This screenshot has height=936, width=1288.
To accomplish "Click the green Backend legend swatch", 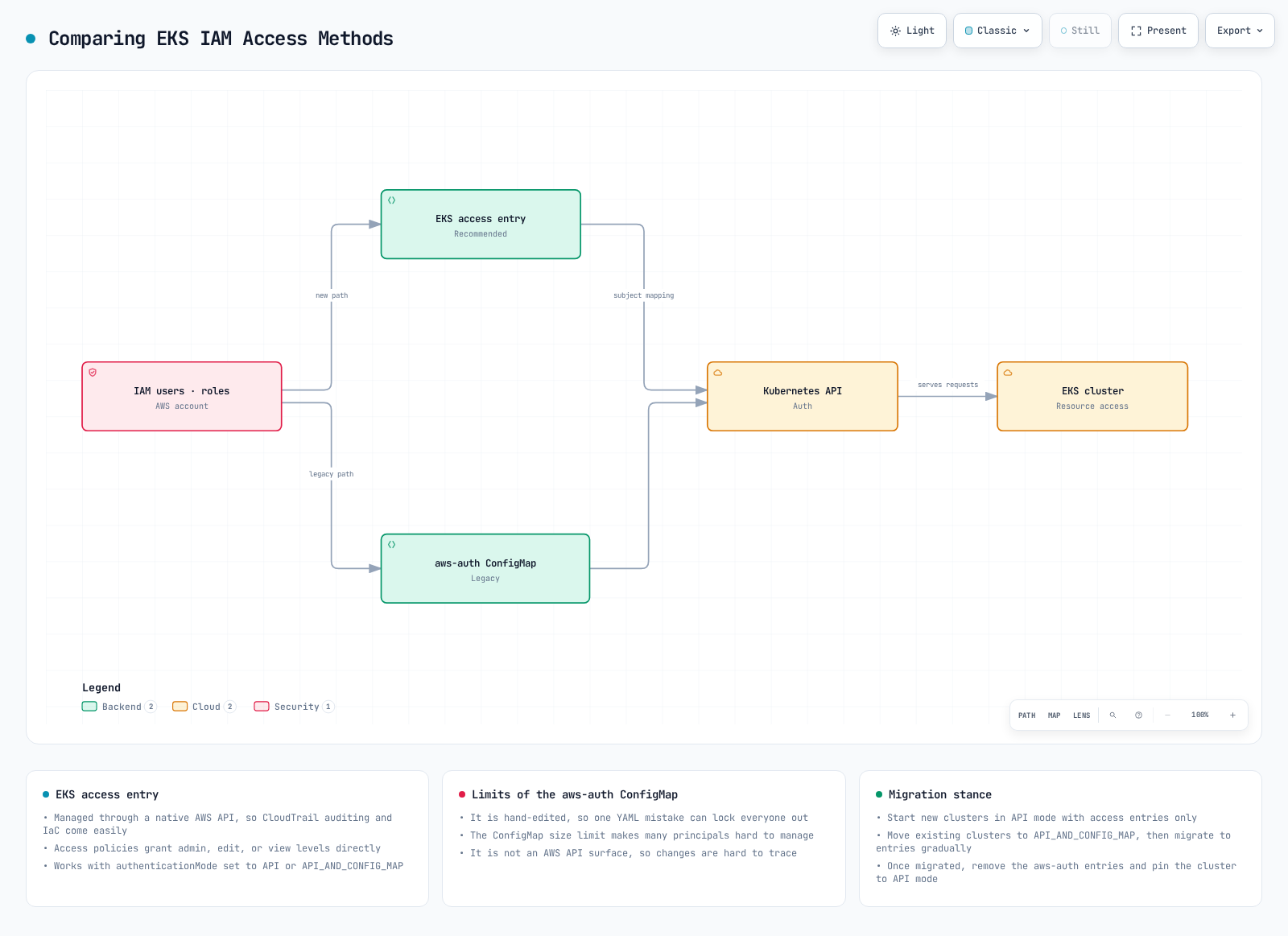I will [x=89, y=707].
